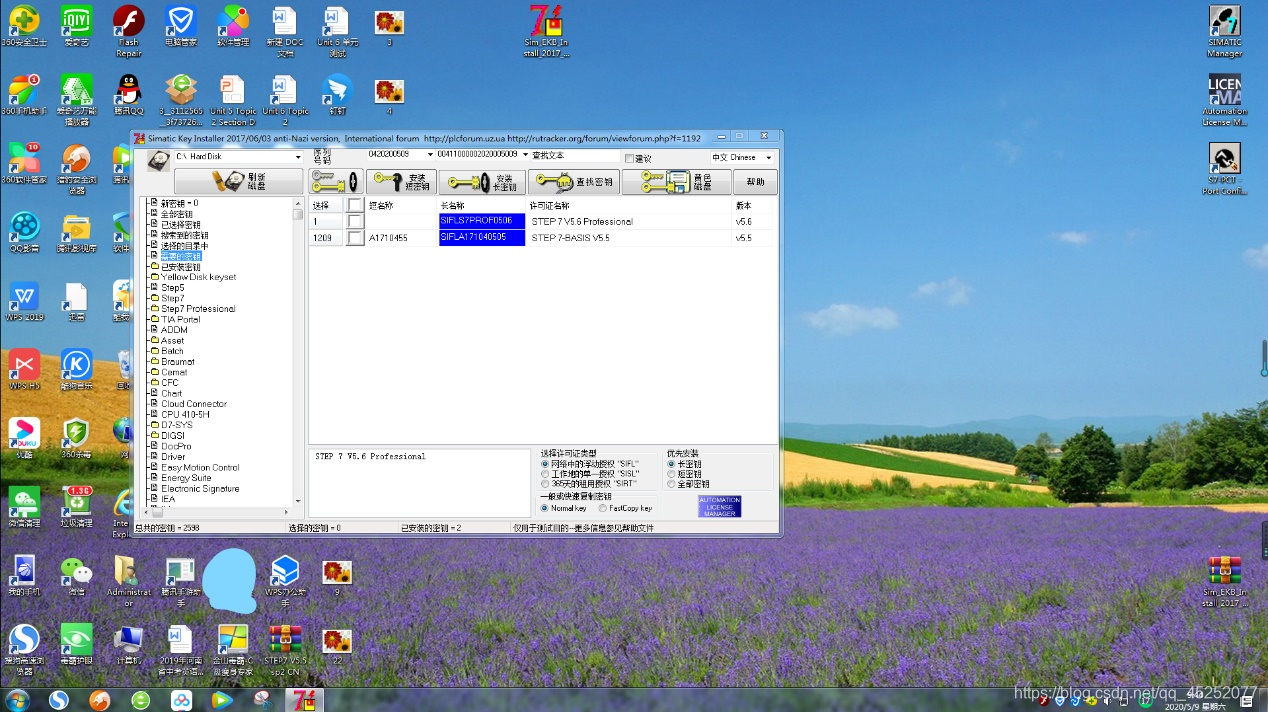Click blue cell SIFLS7PROF0506

[482, 221]
